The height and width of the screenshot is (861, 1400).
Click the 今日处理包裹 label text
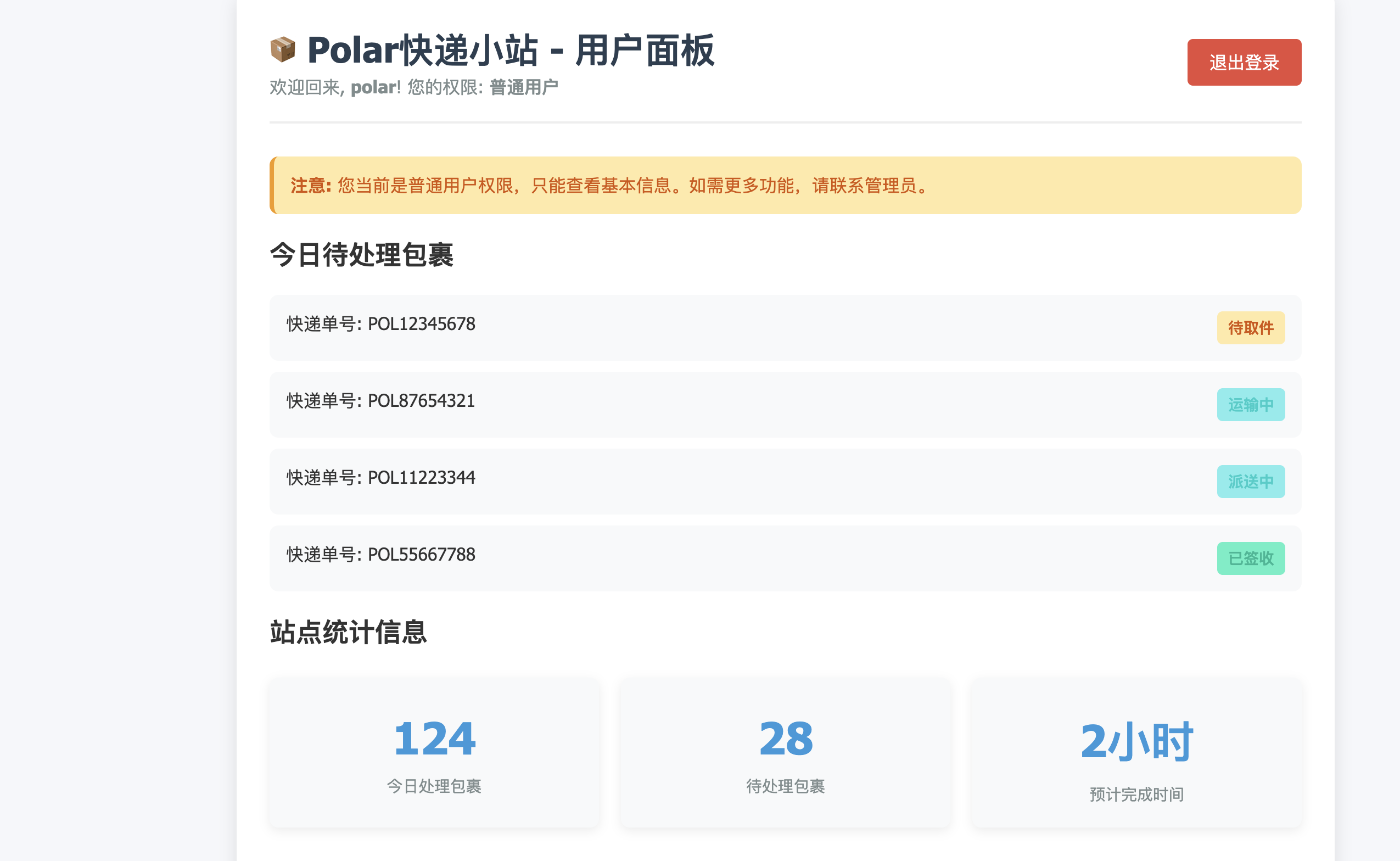(434, 786)
